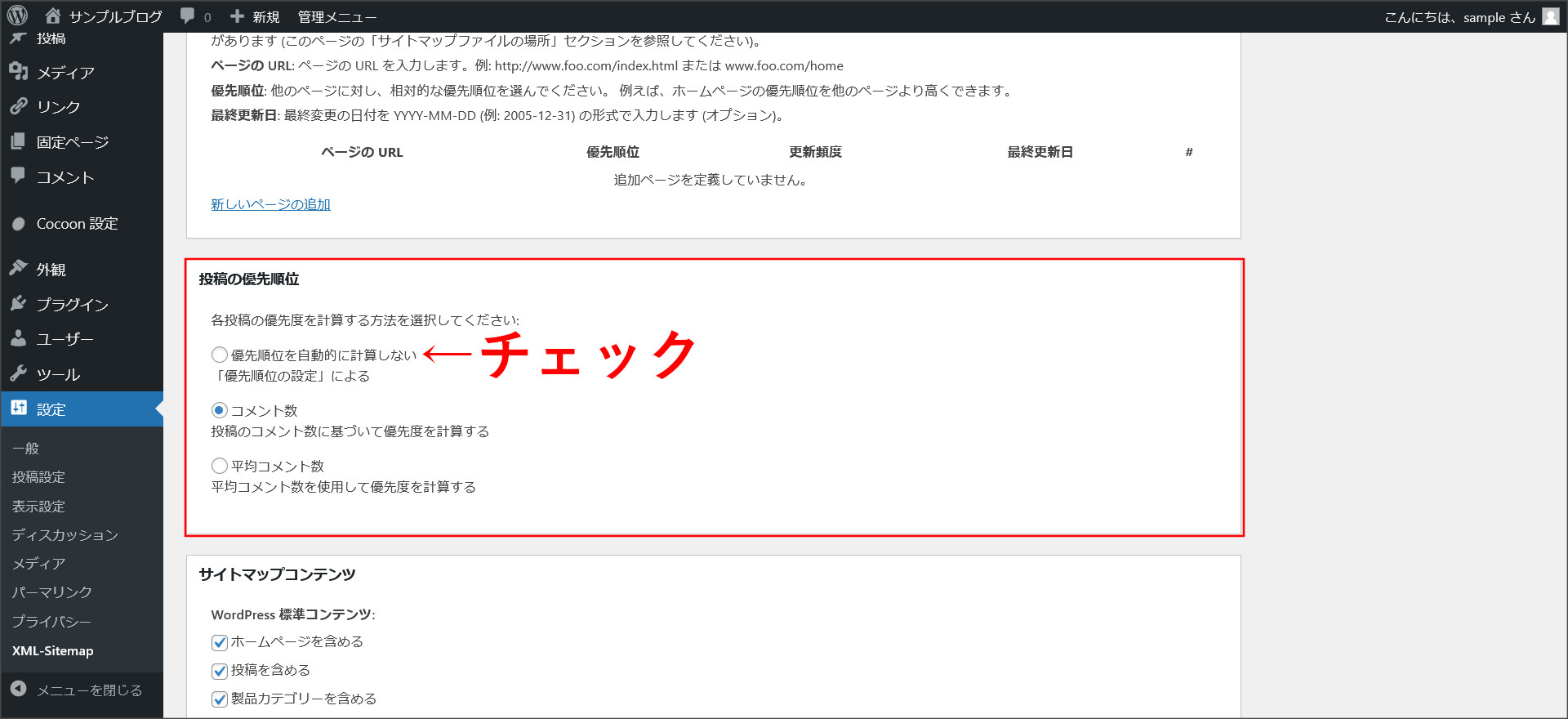
Task: Click the plus icon for 新規
Action: pos(237,16)
